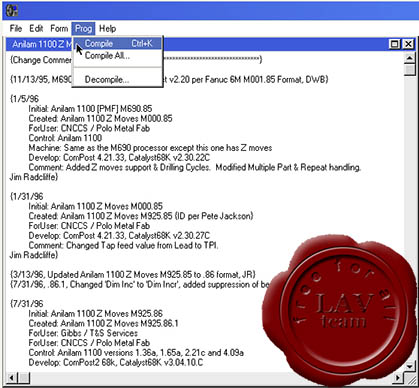Choose Compile from the Prog menu
The image size is (419, 388).
pos(118,43)
